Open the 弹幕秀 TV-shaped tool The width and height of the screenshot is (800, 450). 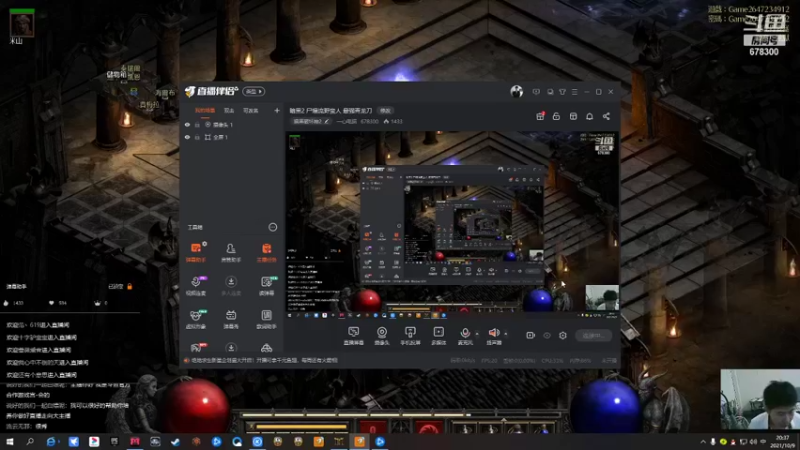point(231,319)
